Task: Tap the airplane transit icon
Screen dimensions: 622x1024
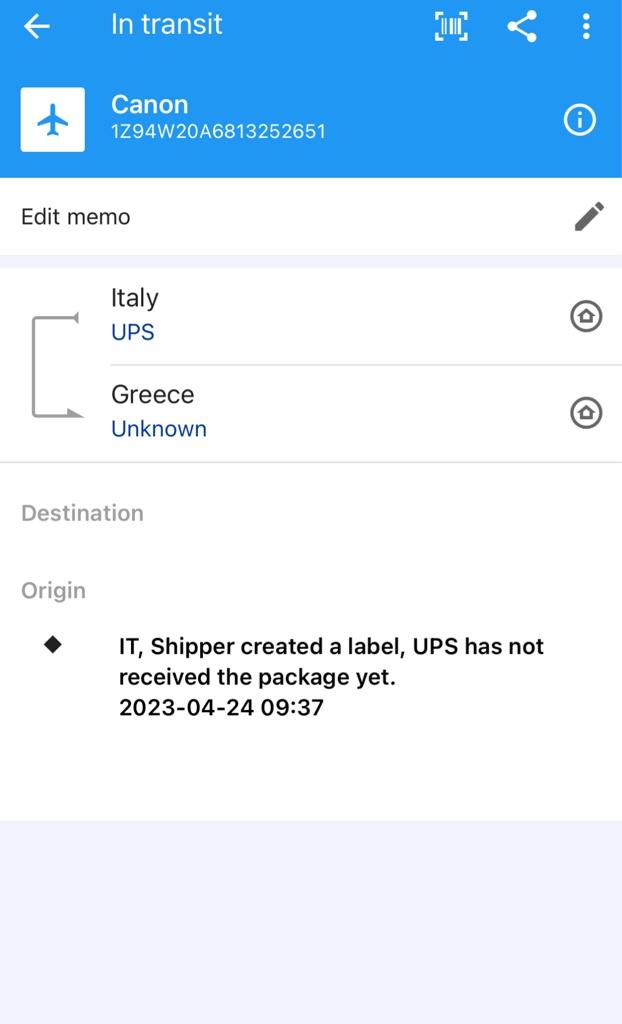Action: coord(52,120)
